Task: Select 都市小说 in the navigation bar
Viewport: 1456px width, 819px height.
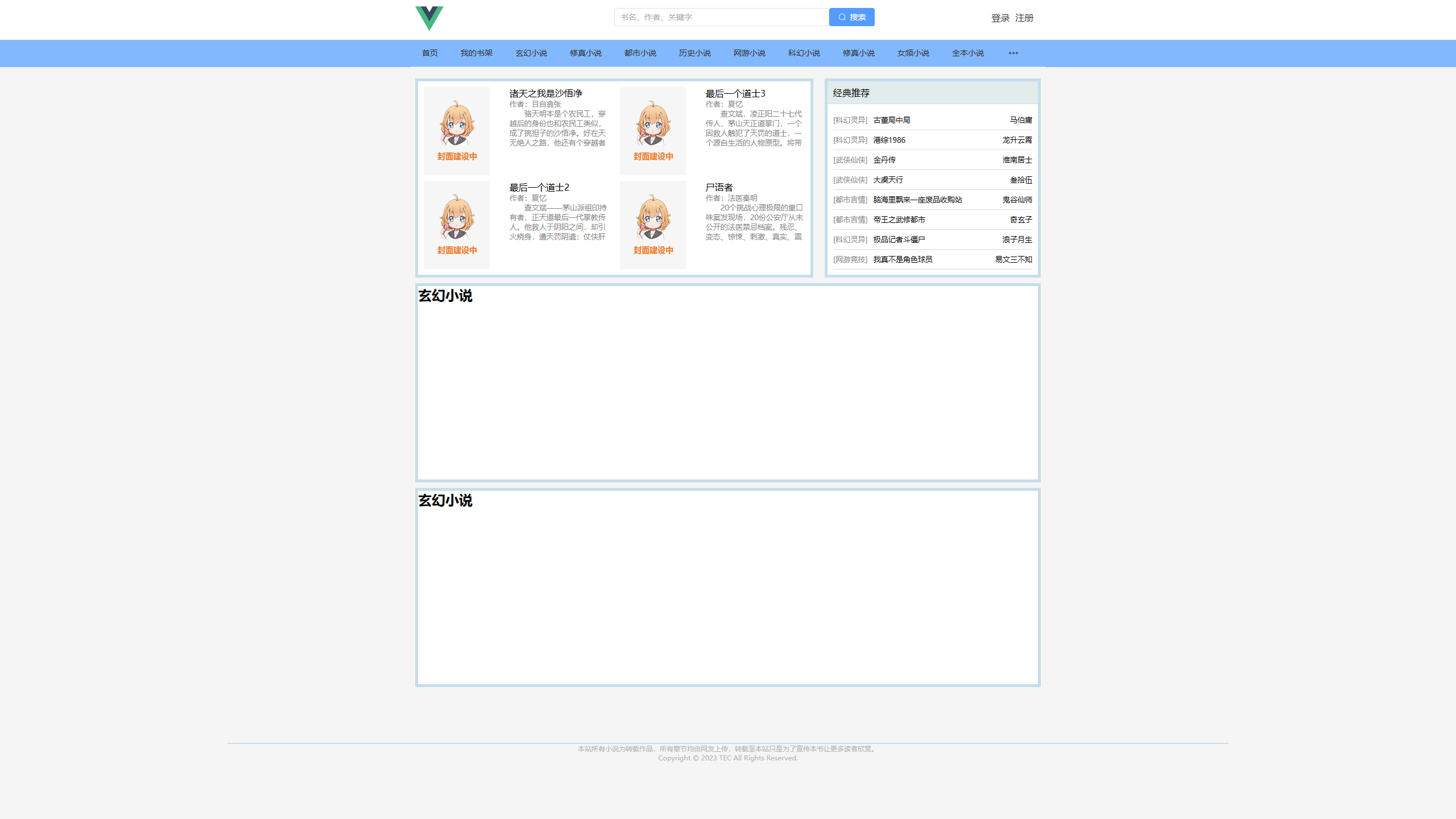Action: coord(640,53)
